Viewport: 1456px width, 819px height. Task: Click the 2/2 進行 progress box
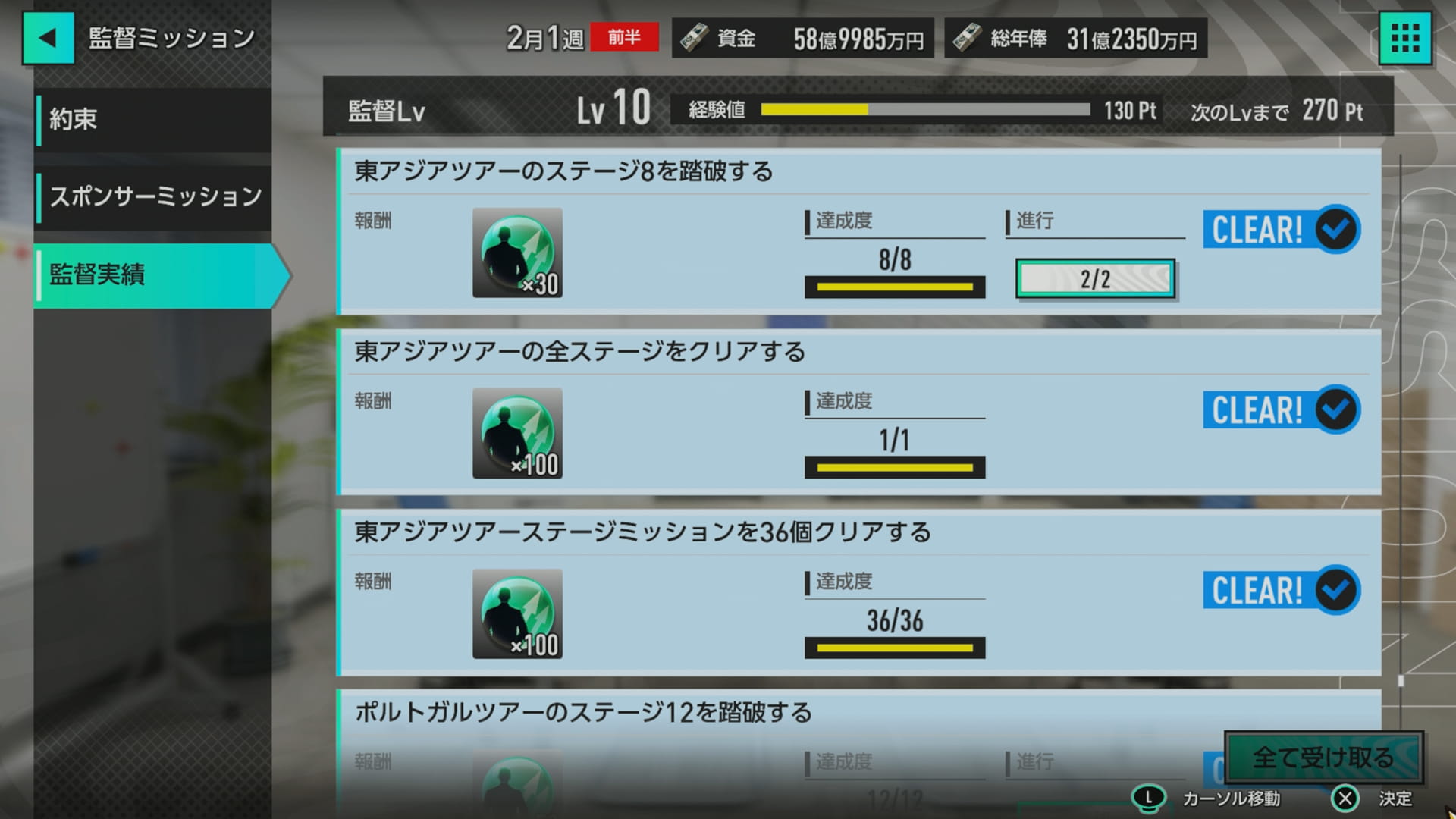pyautogui.click(x=1095, y=279)
